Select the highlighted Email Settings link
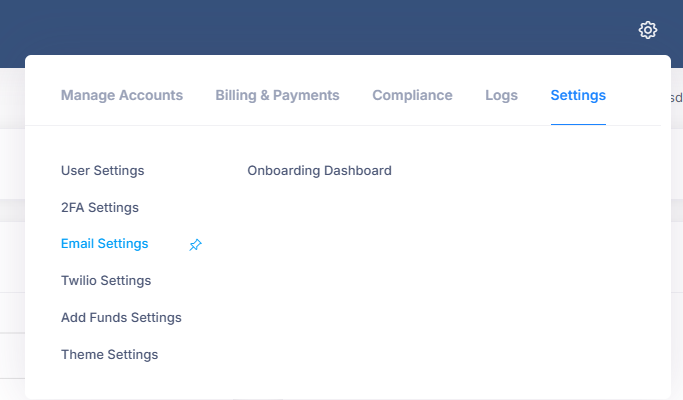683x400 pixels. [x=104, y=244]
